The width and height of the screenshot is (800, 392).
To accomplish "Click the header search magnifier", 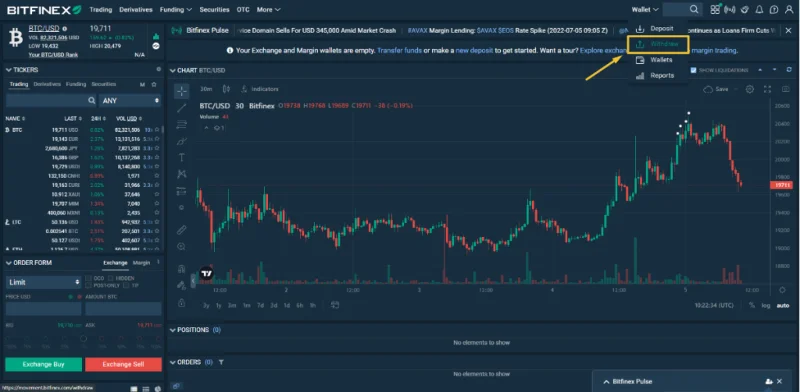I will click(x=694, y=9).
